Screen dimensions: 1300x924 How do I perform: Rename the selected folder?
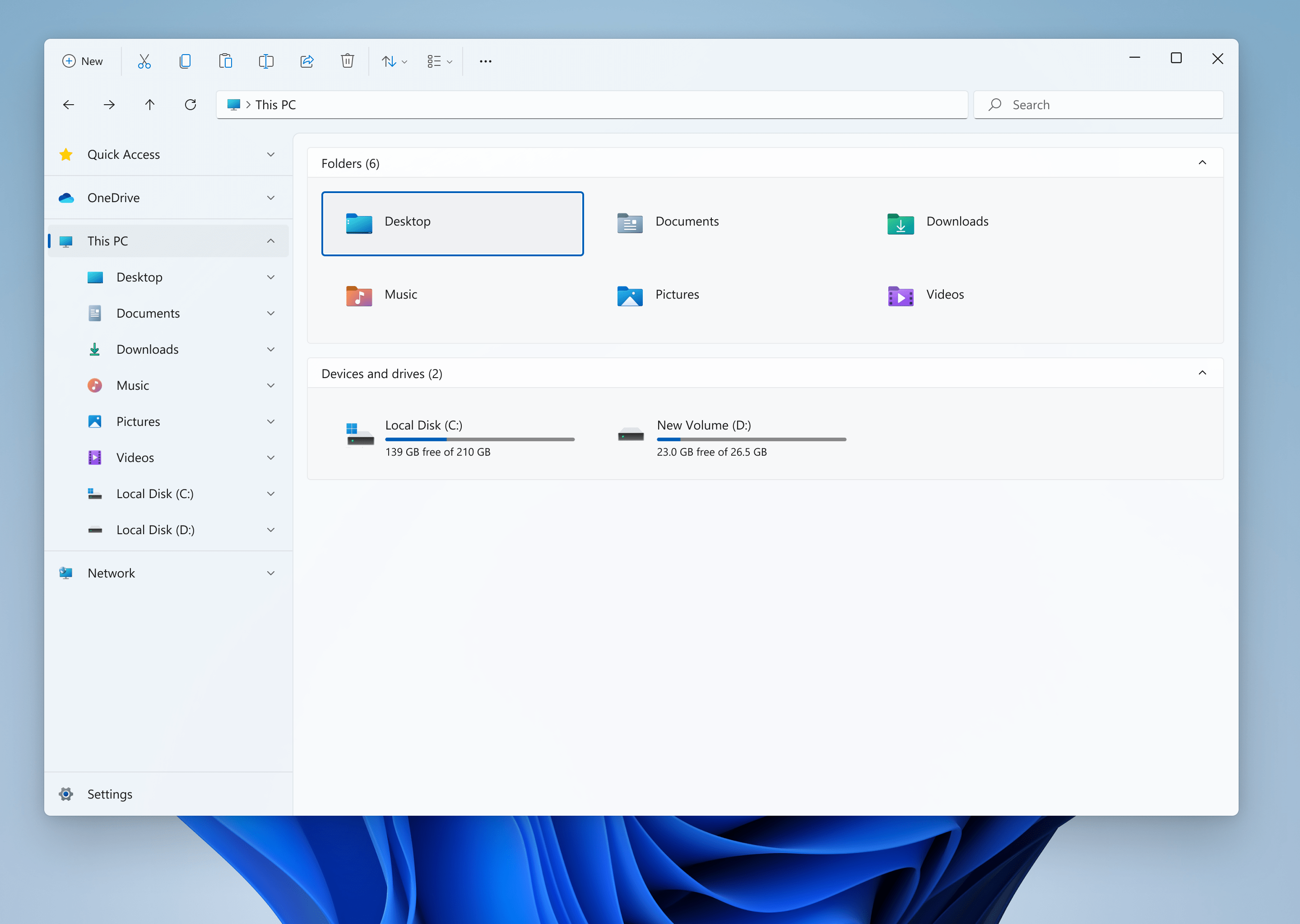point(266,61)
